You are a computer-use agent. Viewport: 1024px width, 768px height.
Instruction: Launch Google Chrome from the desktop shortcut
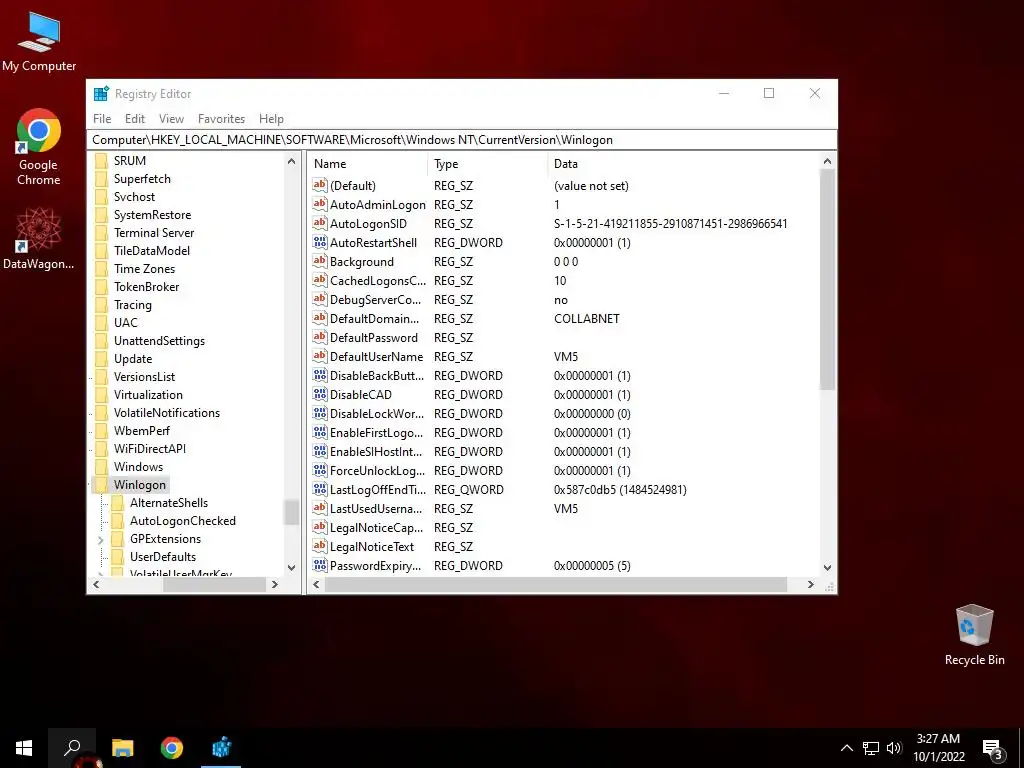tap(39, 146)
